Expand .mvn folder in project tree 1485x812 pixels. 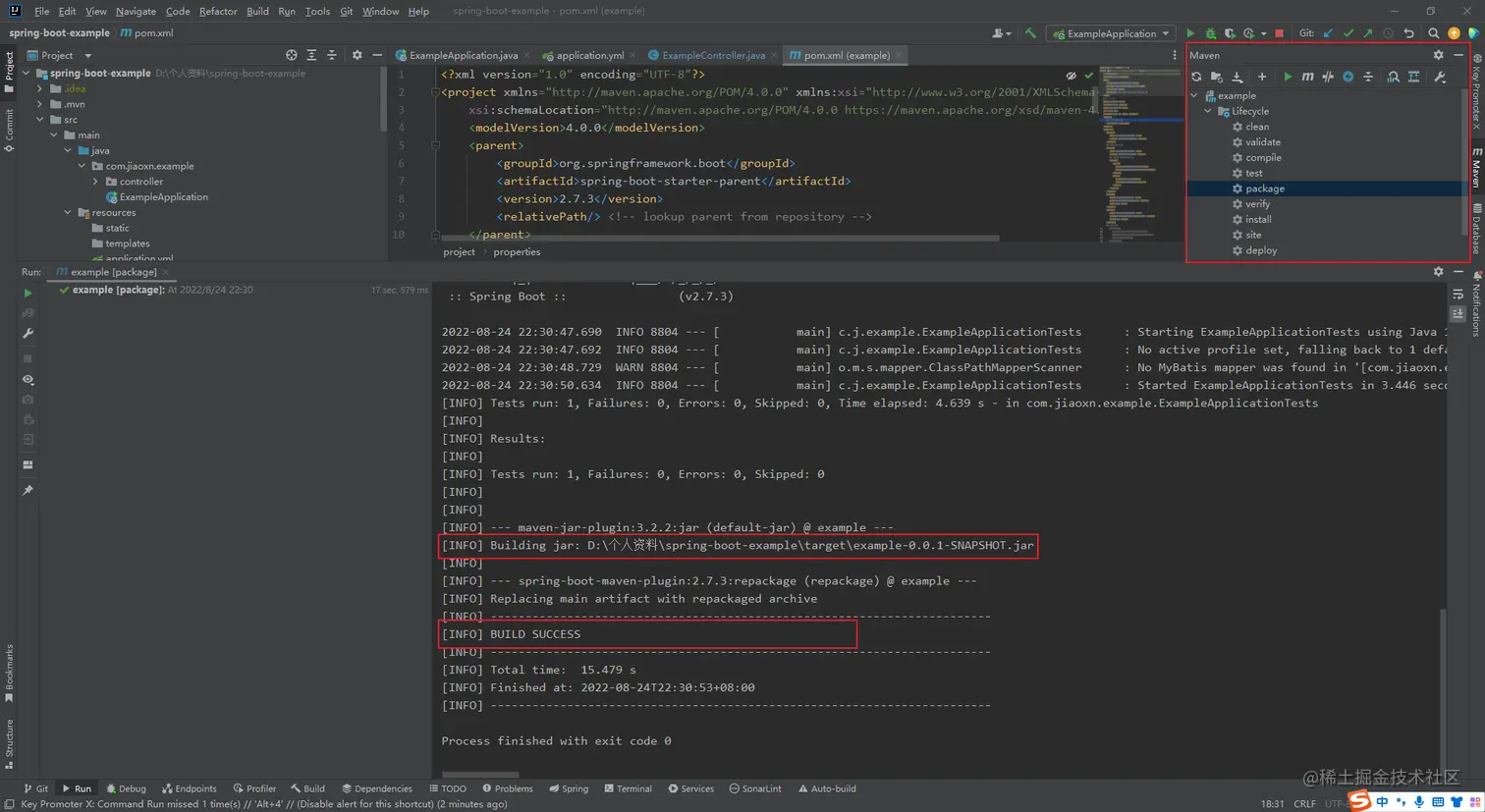pyautogui.click(x=40, y=104)
